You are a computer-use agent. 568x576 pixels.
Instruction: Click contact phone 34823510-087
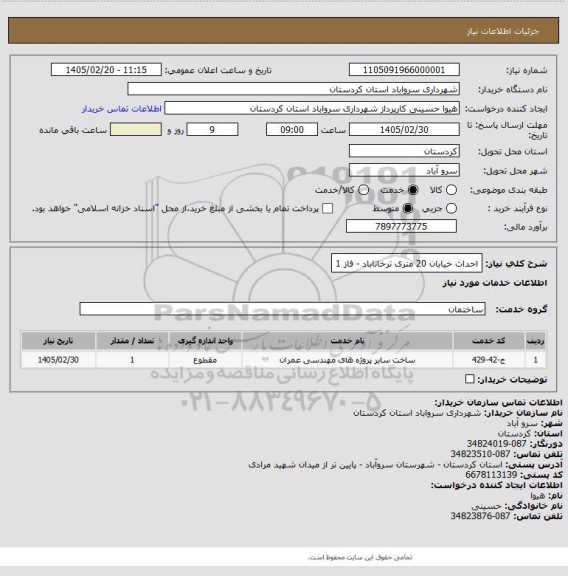[x=480, y=454]
